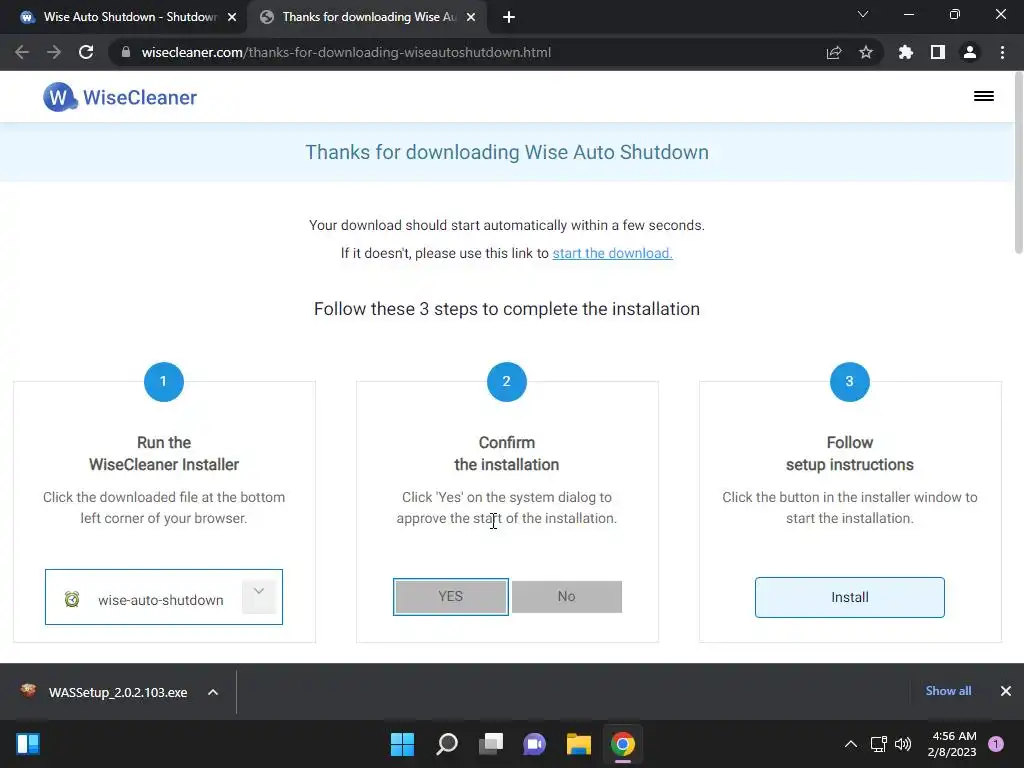This screenshot has width=1024, height=768.
Task: Expand options for WASSetup download
Action: tap(213, 692)
